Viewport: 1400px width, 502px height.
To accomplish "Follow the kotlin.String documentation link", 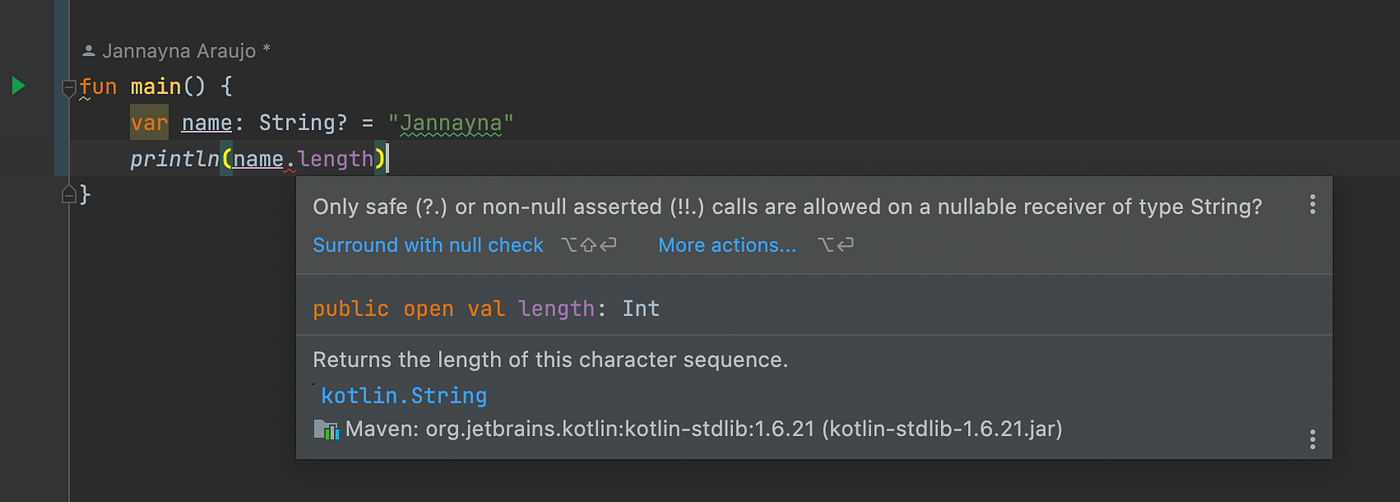I will (404, 396).
